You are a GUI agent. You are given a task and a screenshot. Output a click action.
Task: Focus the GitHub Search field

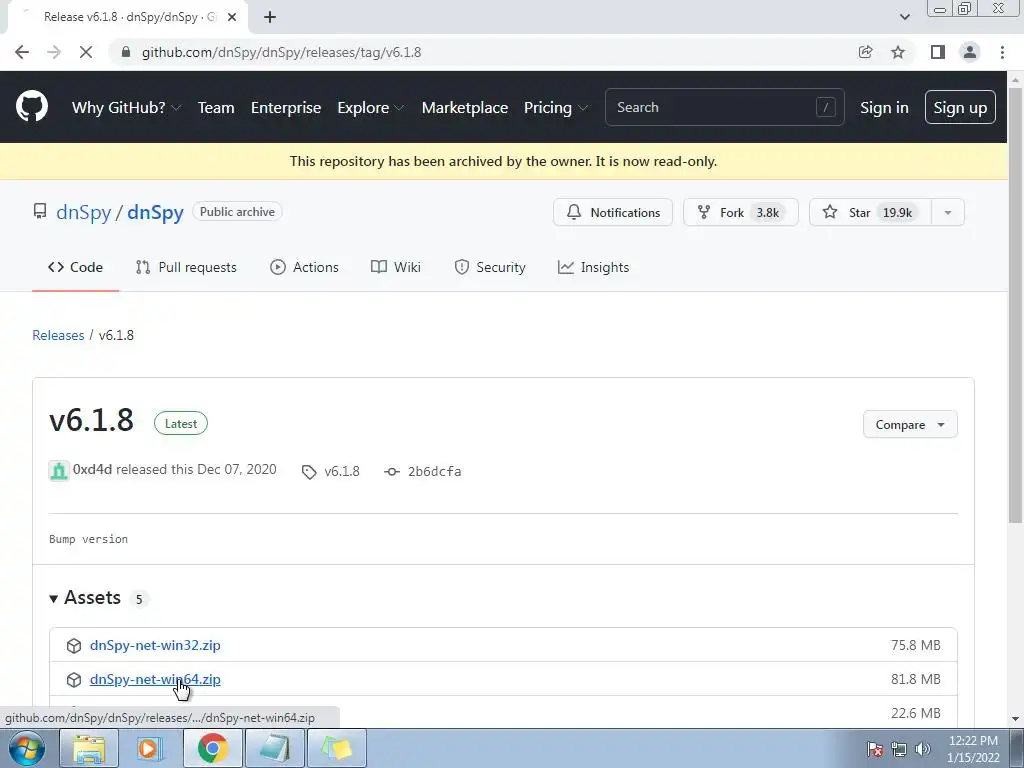[x=725, y=107]
